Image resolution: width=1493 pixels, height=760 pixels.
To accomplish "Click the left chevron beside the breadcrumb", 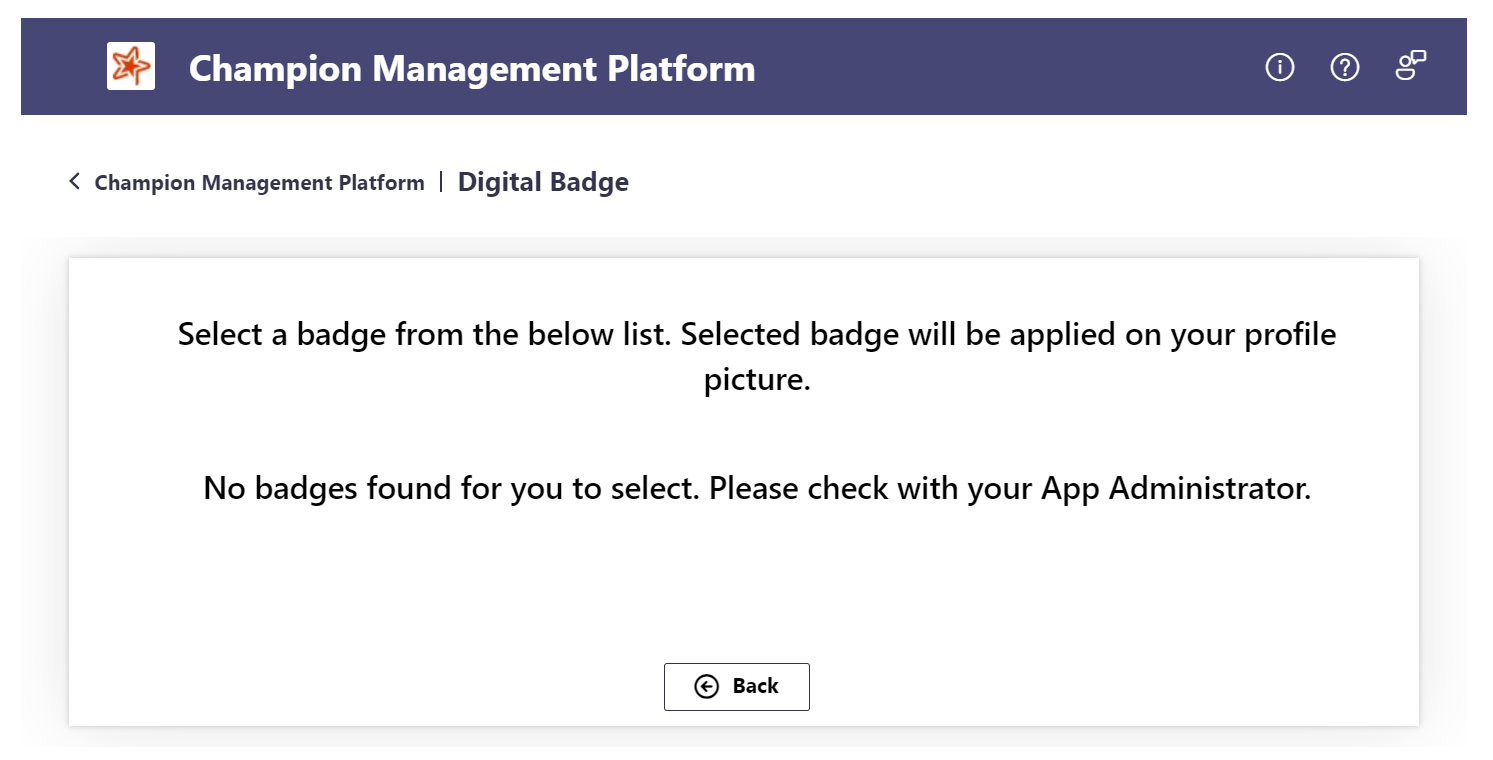I will pos(73,181).
